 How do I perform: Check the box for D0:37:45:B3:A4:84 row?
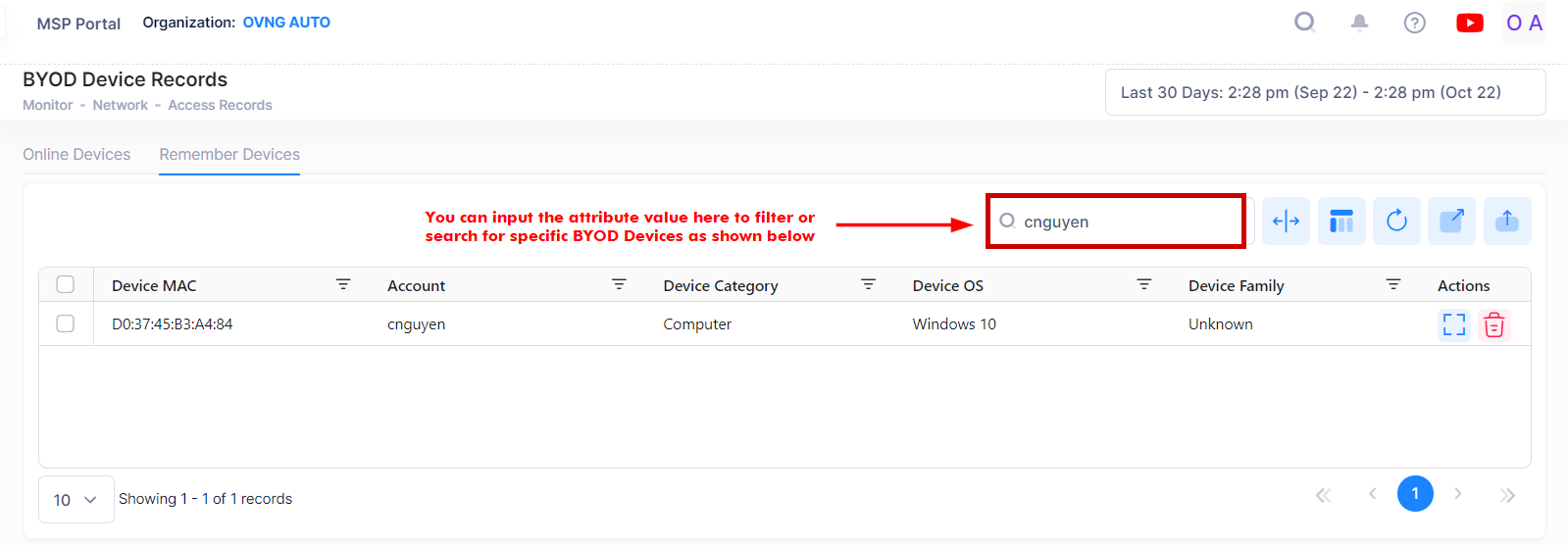point(66,323)
